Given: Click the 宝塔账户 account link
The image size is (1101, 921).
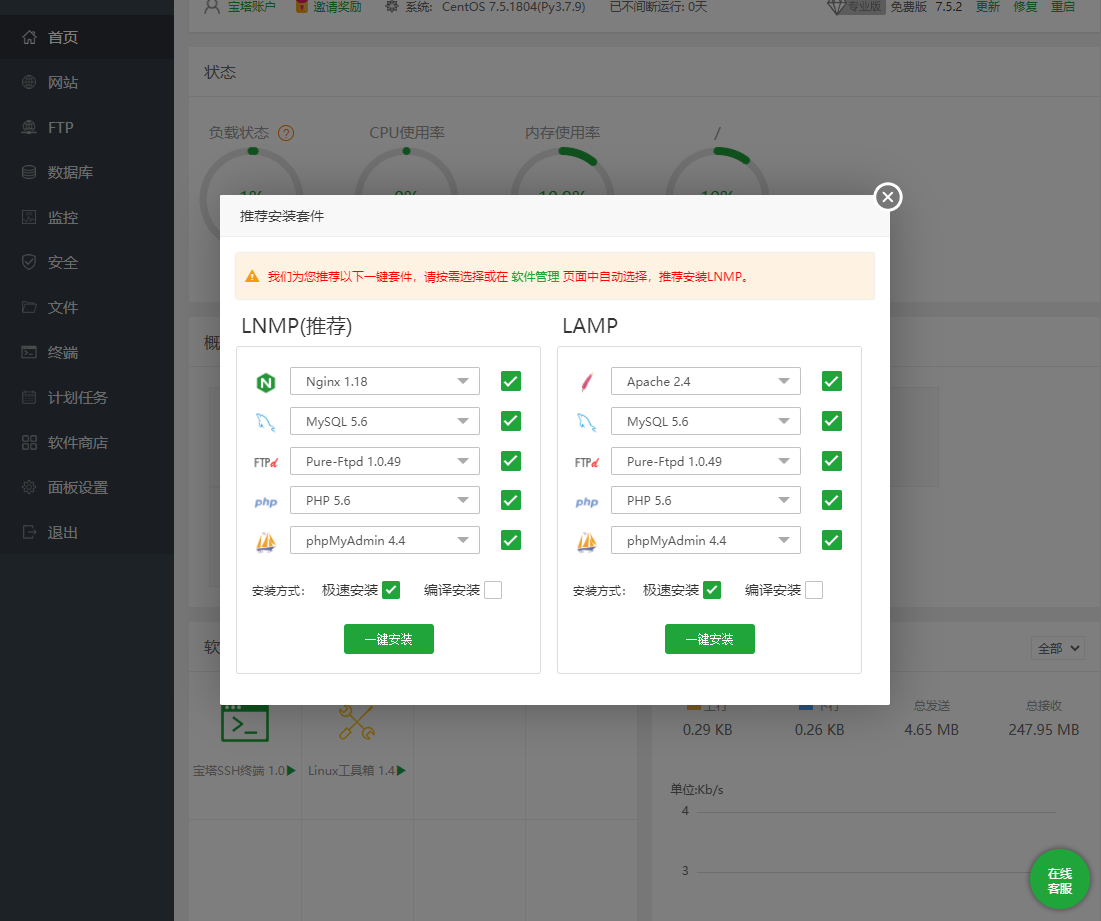Looking at the screenshot, I should tap(251, 7).
